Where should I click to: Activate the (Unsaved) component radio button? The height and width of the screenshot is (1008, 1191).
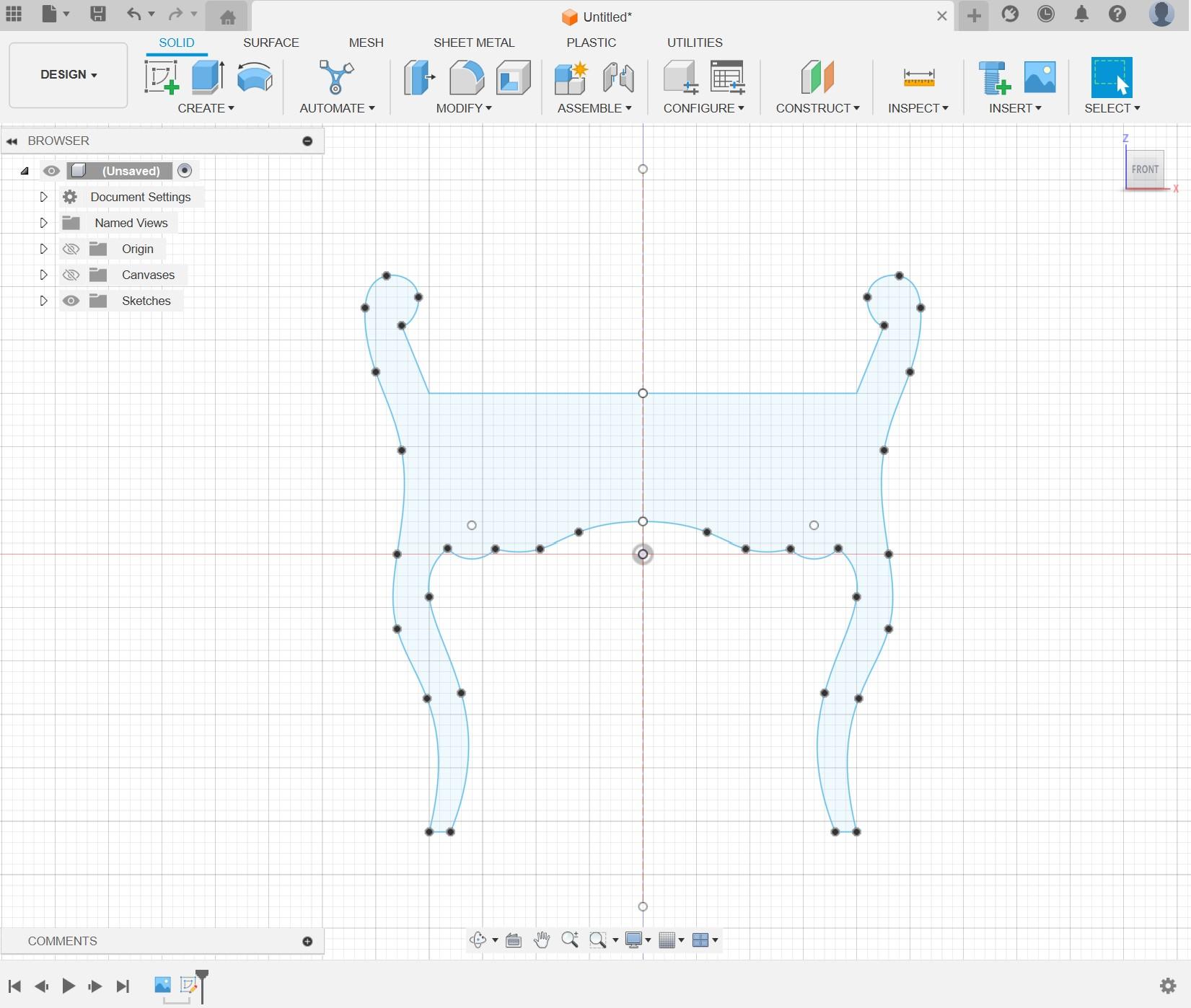pos(185,171)
